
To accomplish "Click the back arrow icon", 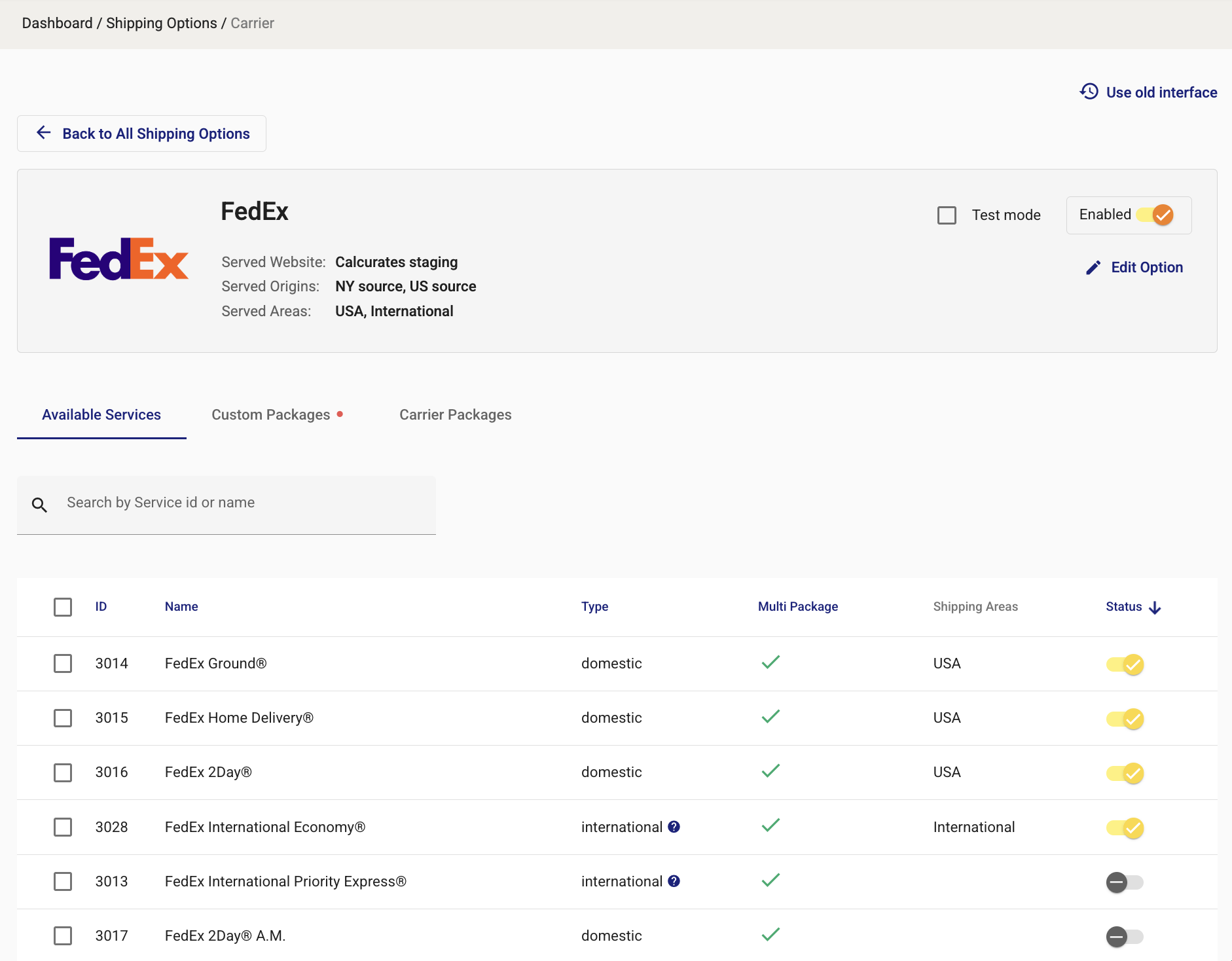I will point(43,133).
